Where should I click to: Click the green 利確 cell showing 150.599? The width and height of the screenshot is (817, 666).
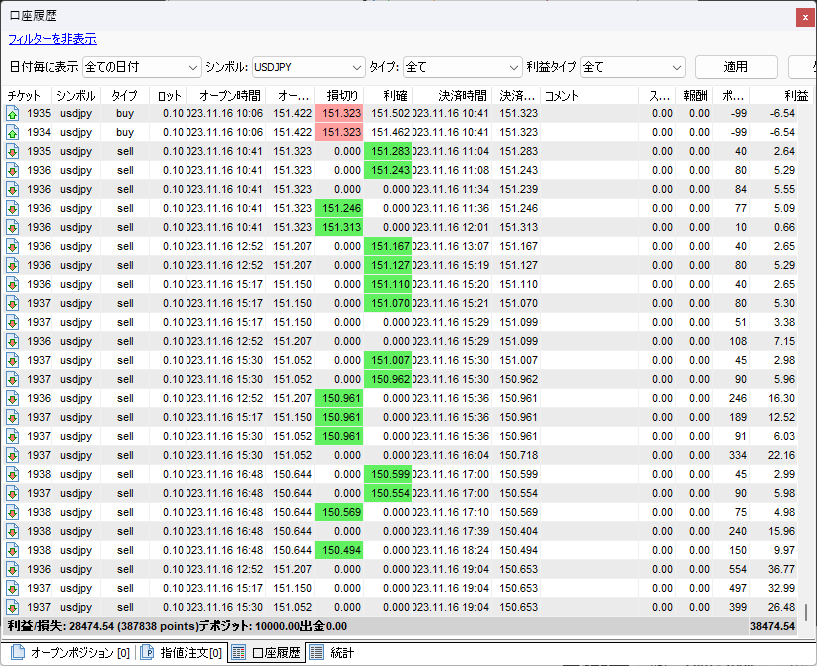[x=389, y=474]
